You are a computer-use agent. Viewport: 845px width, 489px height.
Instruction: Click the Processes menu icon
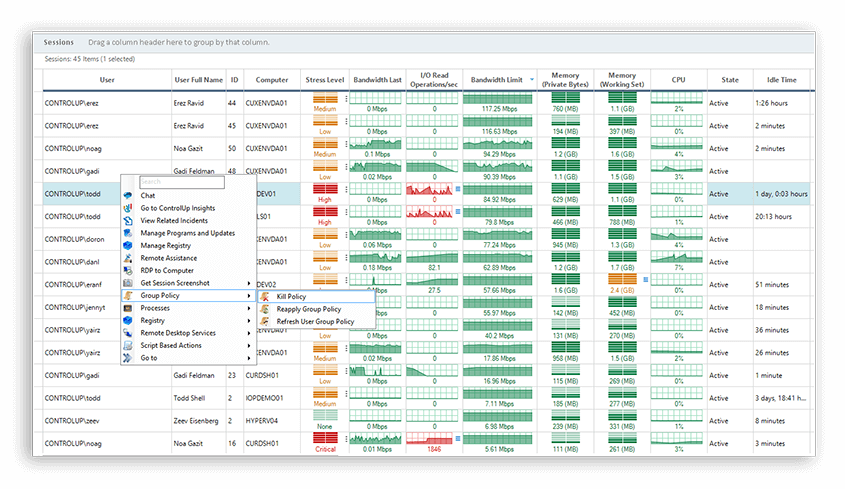coord(128,308)
